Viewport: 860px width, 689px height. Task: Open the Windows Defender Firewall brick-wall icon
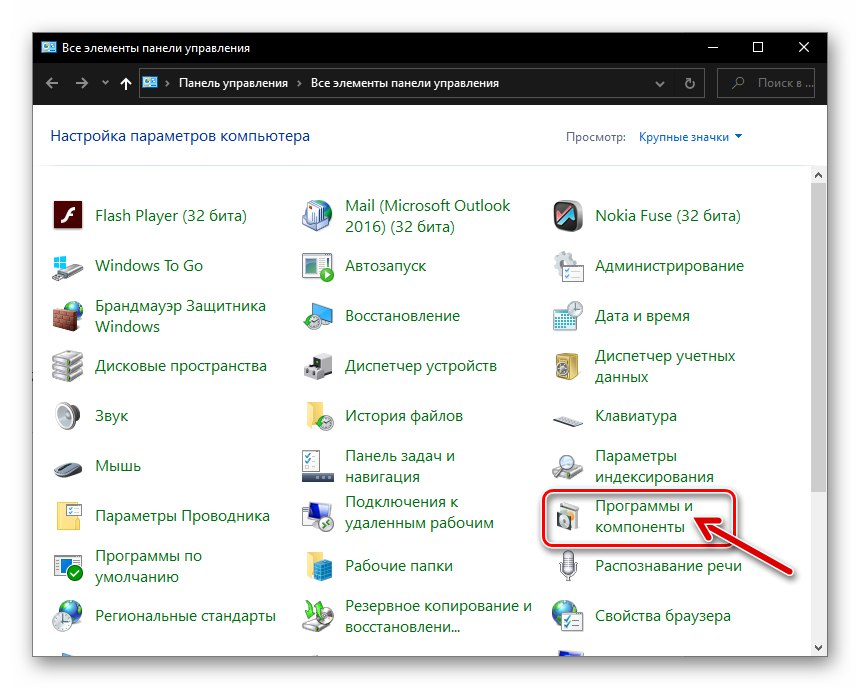[x=66, y=316]
